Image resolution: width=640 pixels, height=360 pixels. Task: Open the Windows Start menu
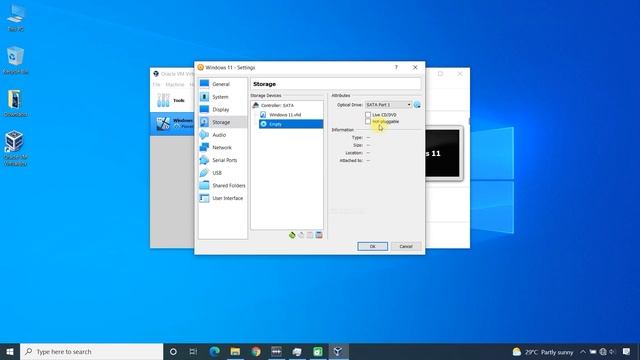tap(10, 352)
